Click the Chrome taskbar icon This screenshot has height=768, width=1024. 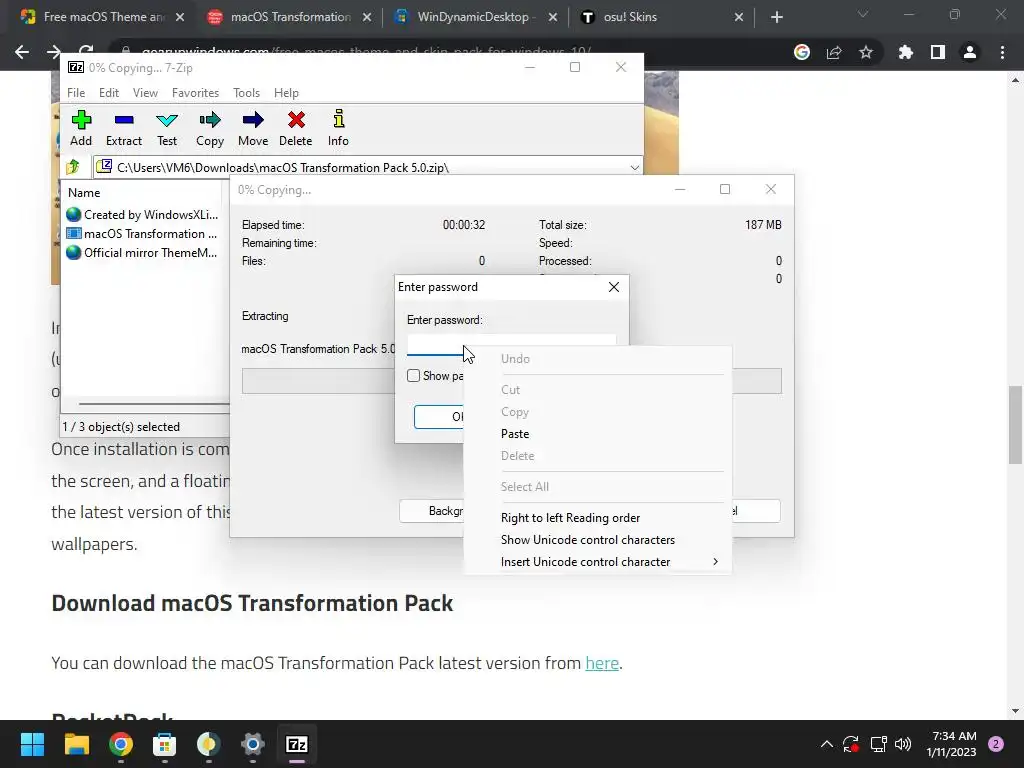[121, 744]
